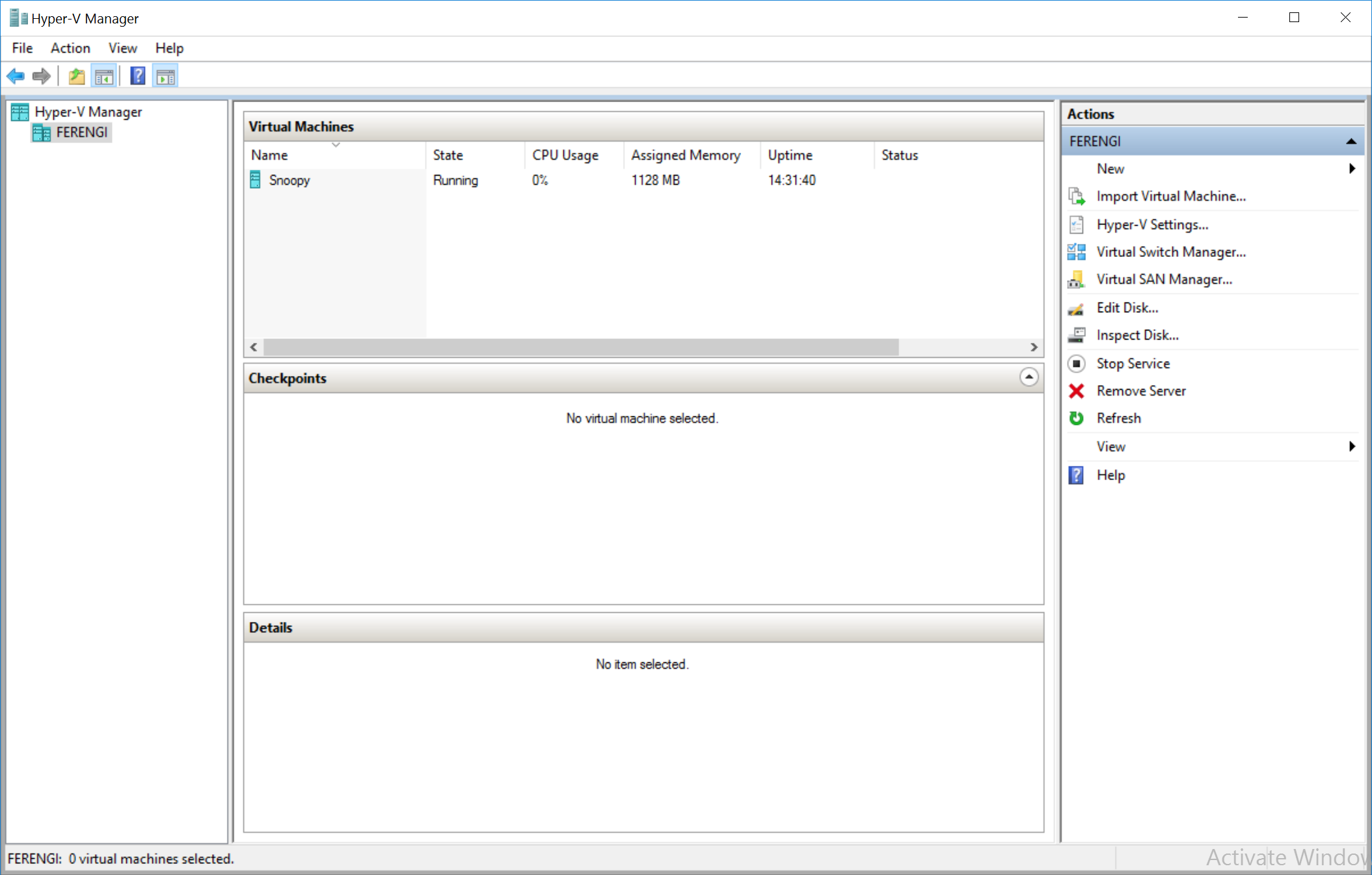Sort by the Status column header
Image resolution: width=1372 pixels, height=875 pixels.
959,155
